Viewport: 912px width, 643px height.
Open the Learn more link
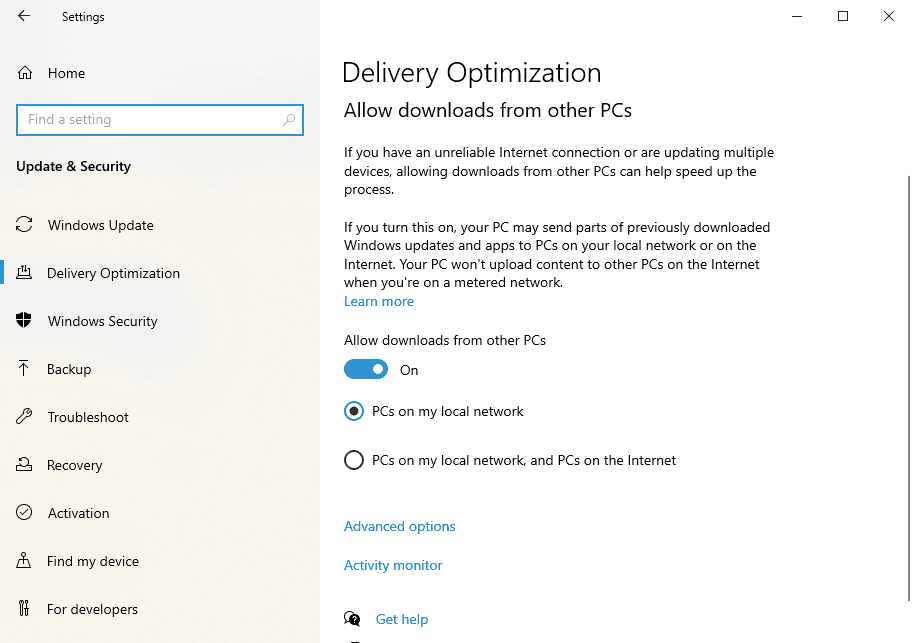pos(379,301)
